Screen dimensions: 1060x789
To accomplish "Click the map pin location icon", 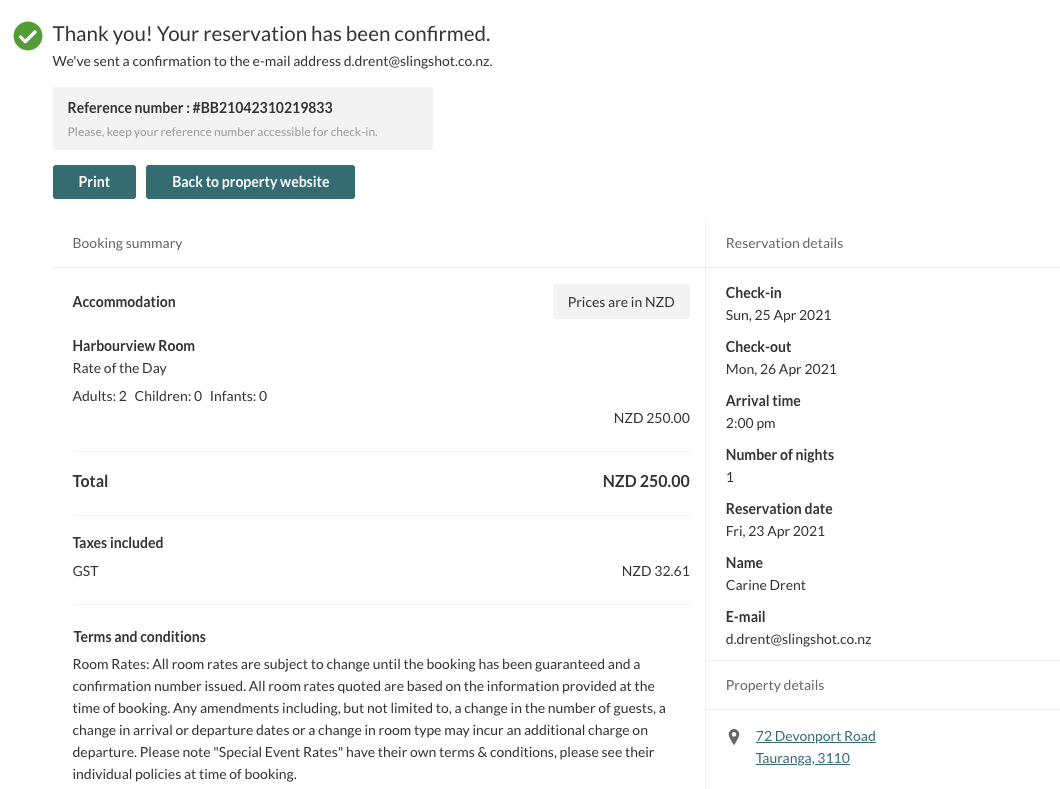I will (733, 737).
